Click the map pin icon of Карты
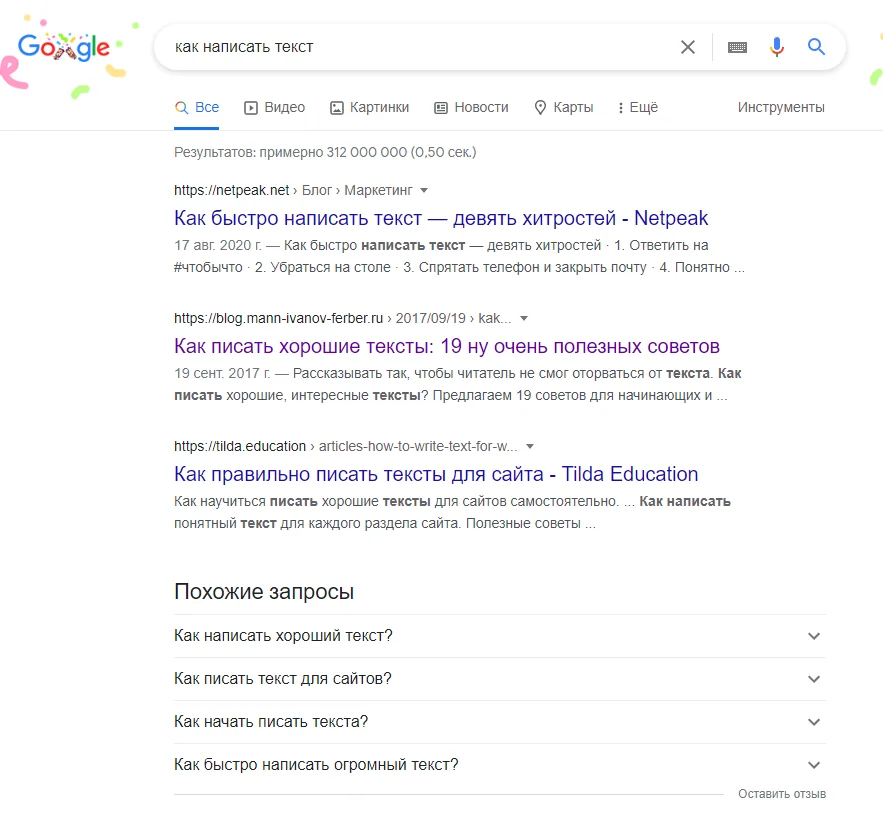883x823 pixels. [x=541, y=108]
